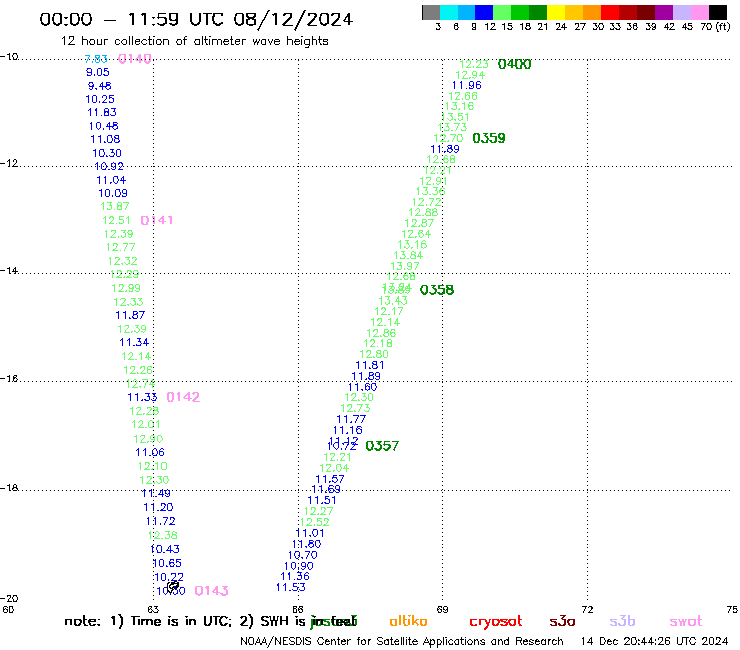The height and width of the screenshot is (650, 740).
Task: Click the green time label '0400'
Action: tap(514, 64)
